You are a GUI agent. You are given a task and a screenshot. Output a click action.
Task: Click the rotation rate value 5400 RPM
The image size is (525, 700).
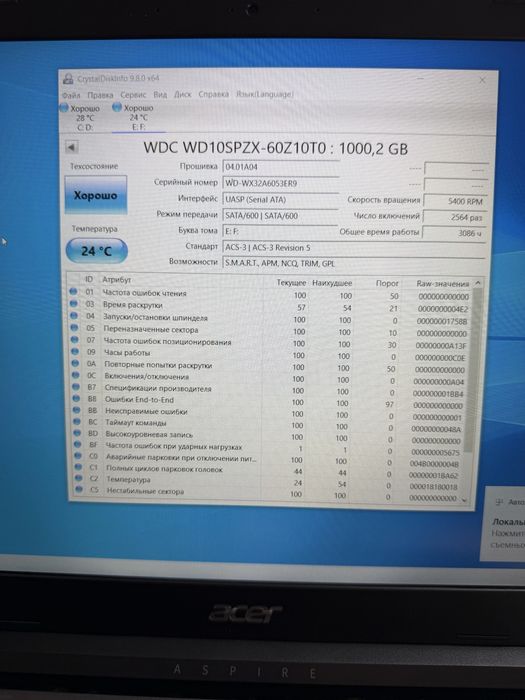[x=455, y=201]
